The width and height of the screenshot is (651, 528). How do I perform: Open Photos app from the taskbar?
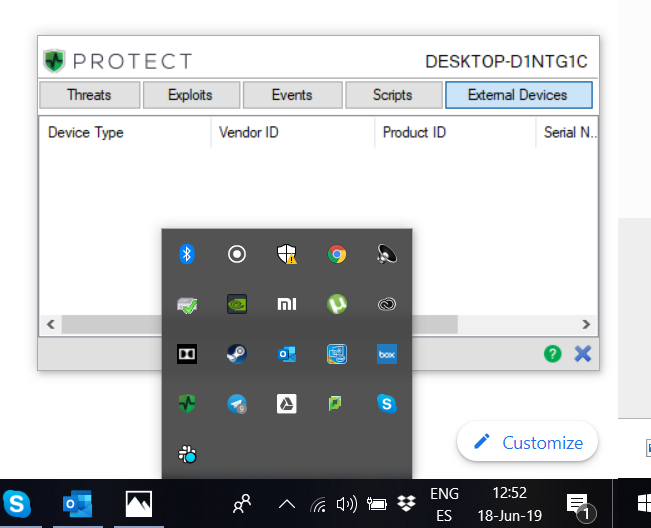pos(139,504)
